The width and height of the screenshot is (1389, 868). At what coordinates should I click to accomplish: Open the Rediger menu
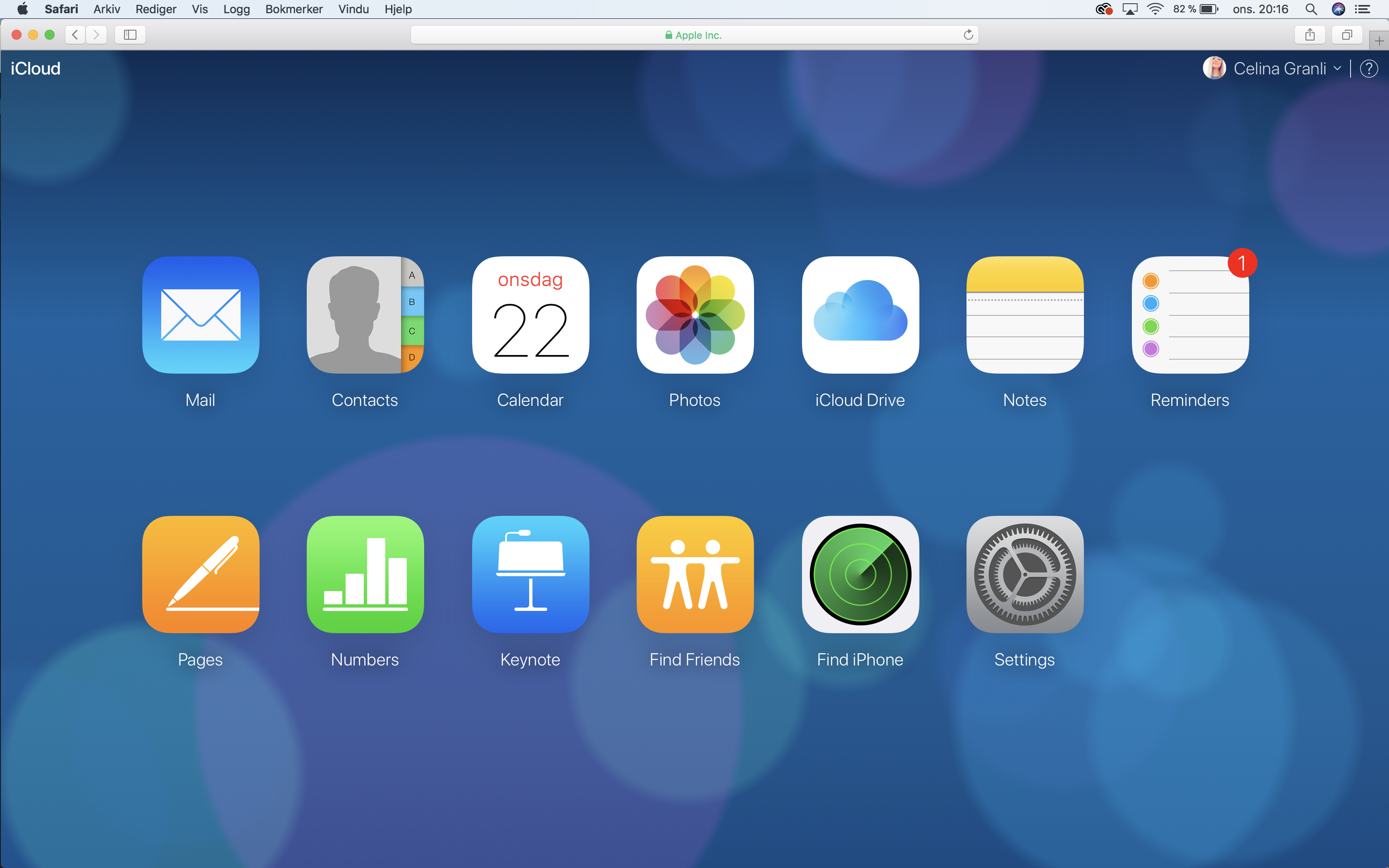tap(155, 9)
